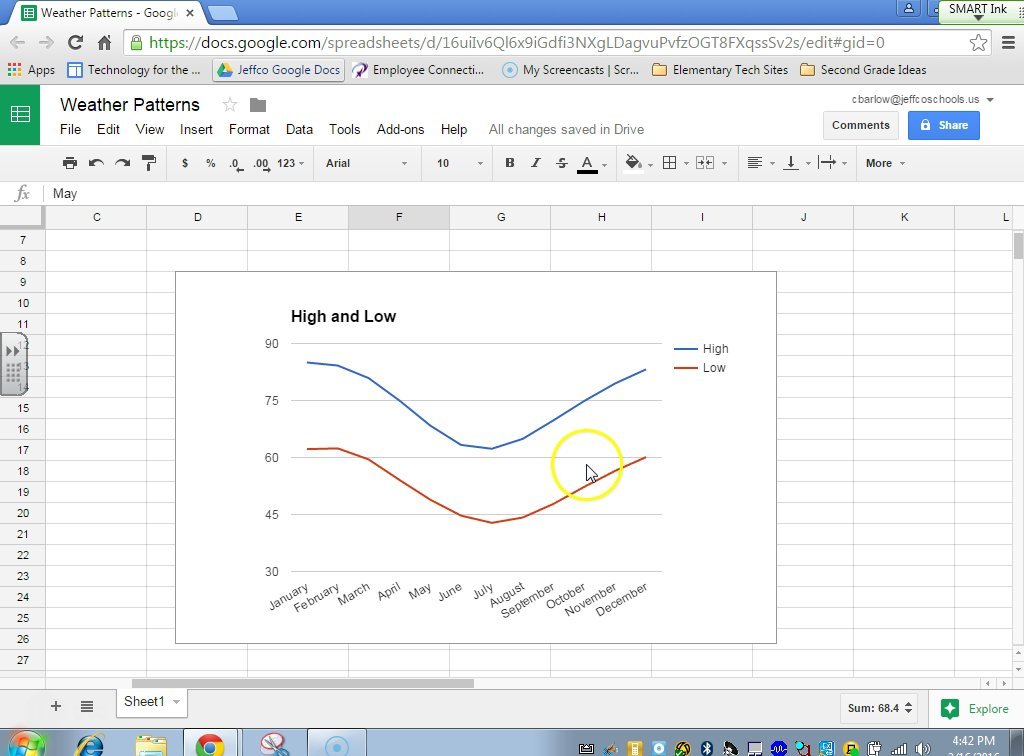Image resolution: width=1024 pixels, height=756 pixels.
Task: Open the Borders tool
Action: [x=670, y=162]
